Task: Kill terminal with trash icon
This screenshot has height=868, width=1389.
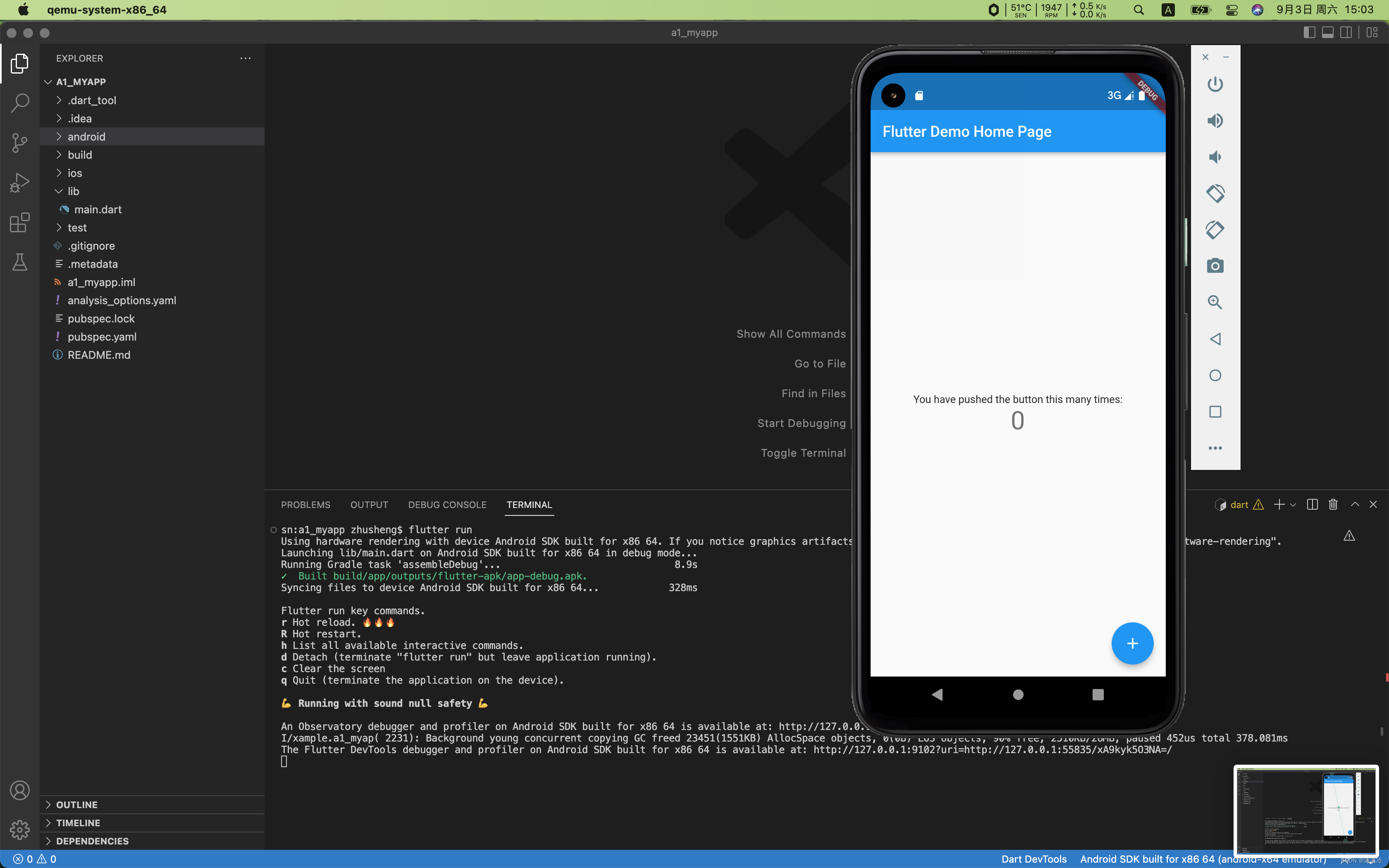Action: (x=1333, y=505)
